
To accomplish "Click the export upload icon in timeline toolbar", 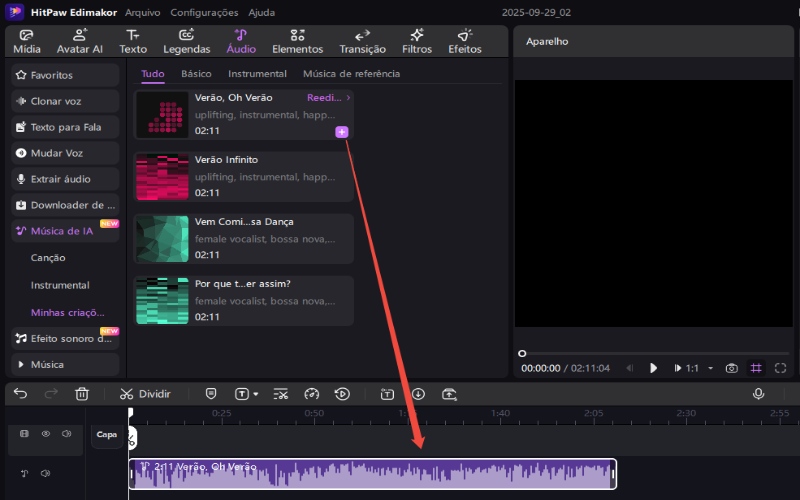I will click(x=449, y=394).
